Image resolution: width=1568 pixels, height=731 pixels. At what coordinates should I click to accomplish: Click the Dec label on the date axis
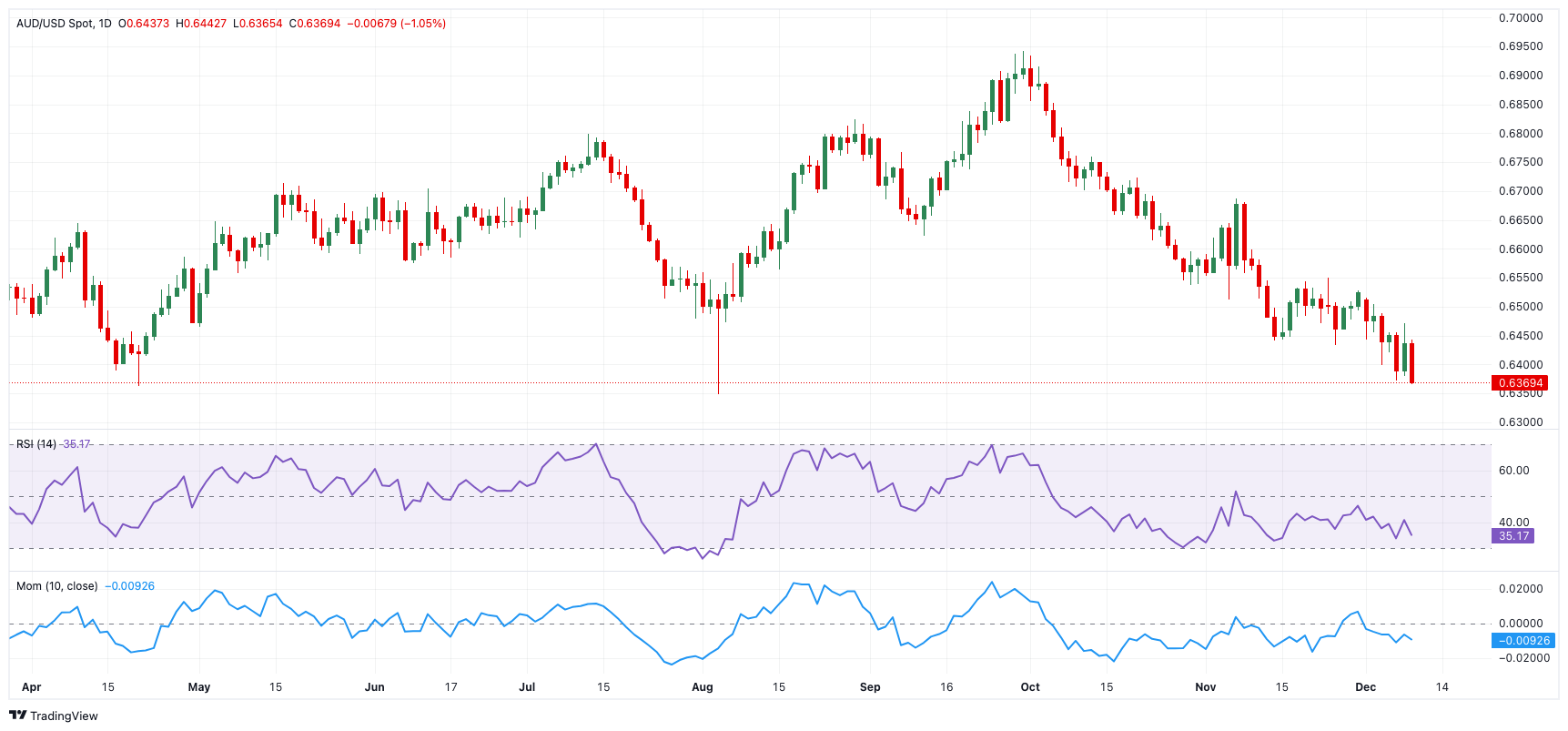[1365, 687]
